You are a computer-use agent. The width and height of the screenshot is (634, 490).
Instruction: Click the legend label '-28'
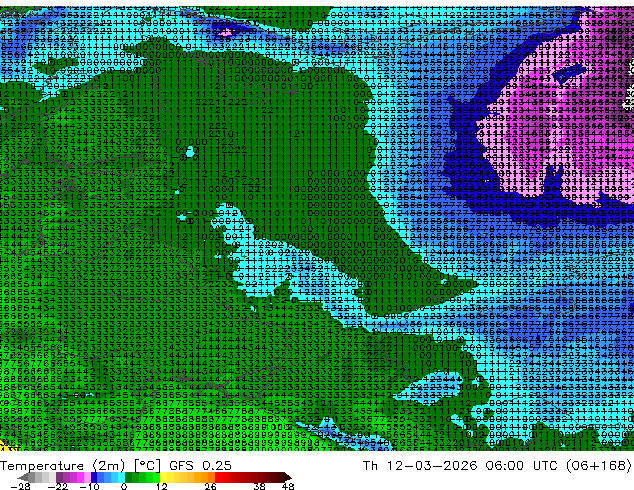click(x=20, y=486)
